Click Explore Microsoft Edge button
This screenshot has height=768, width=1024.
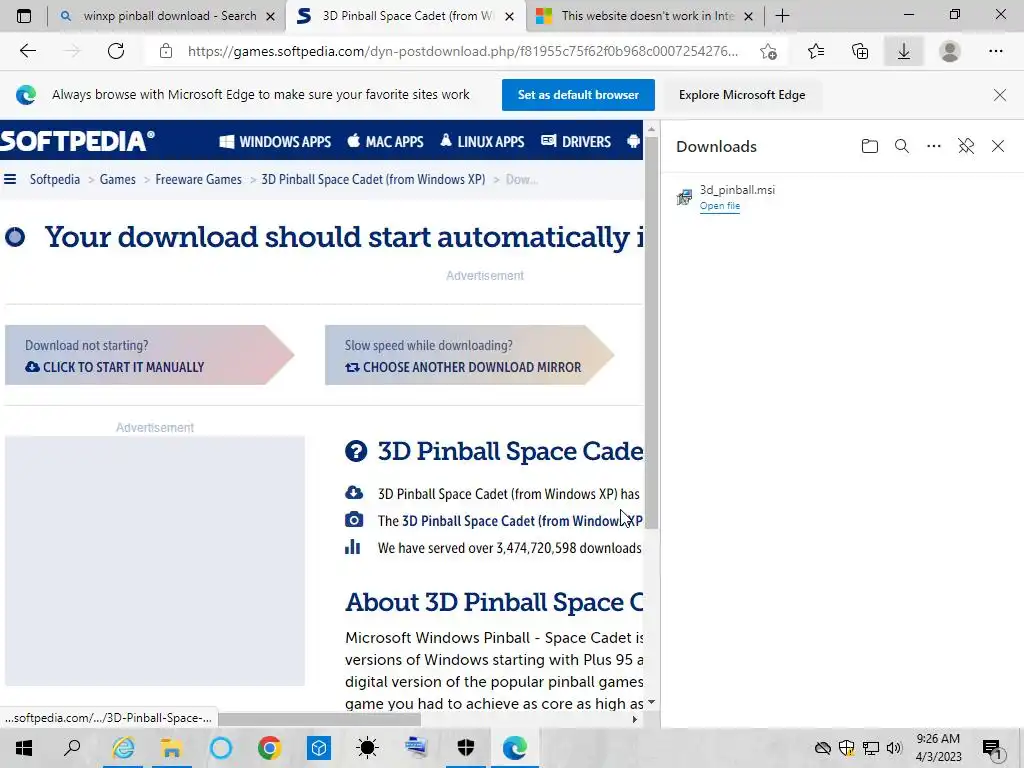point(742,95)
